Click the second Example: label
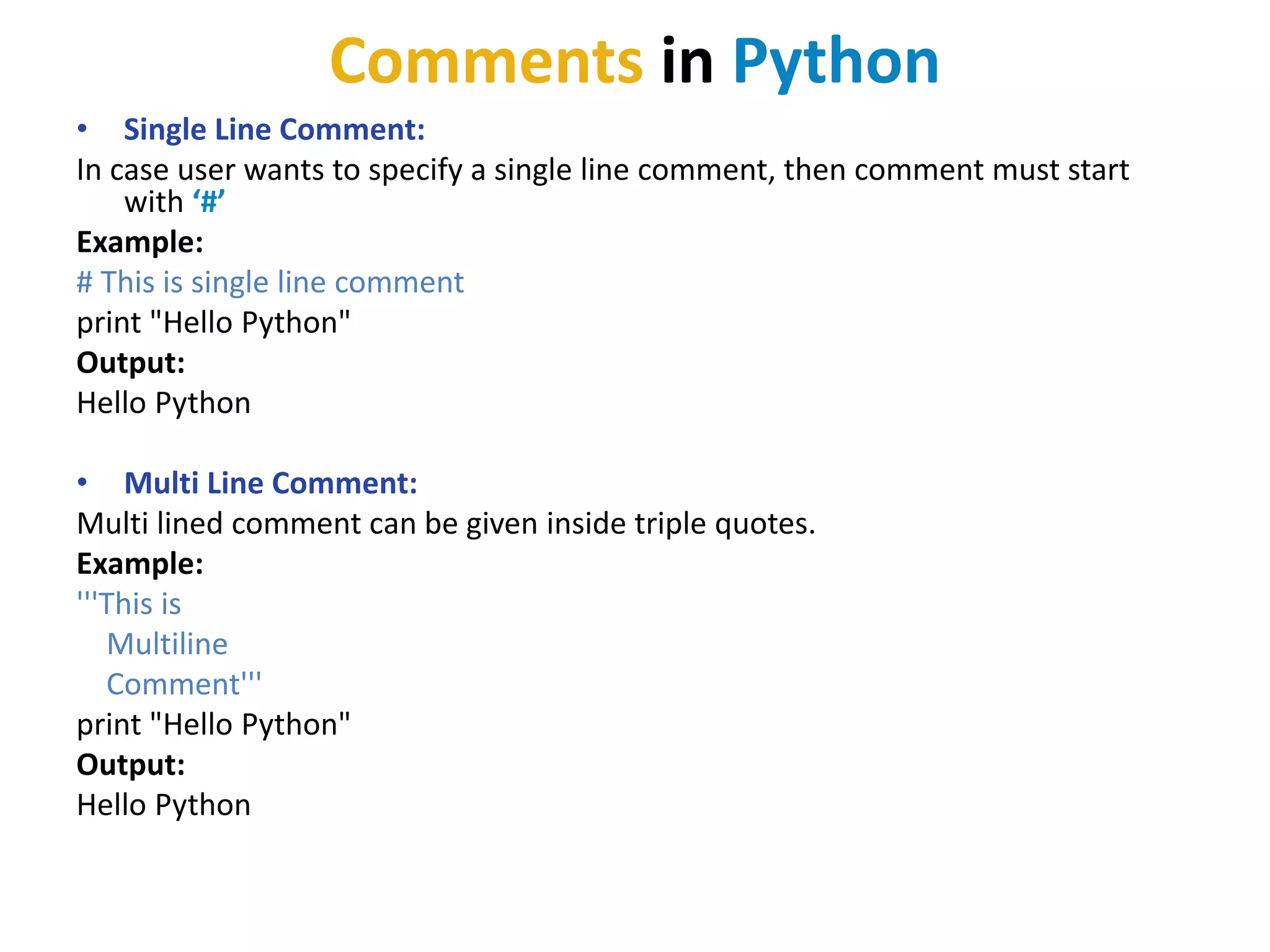 point(140,564)
